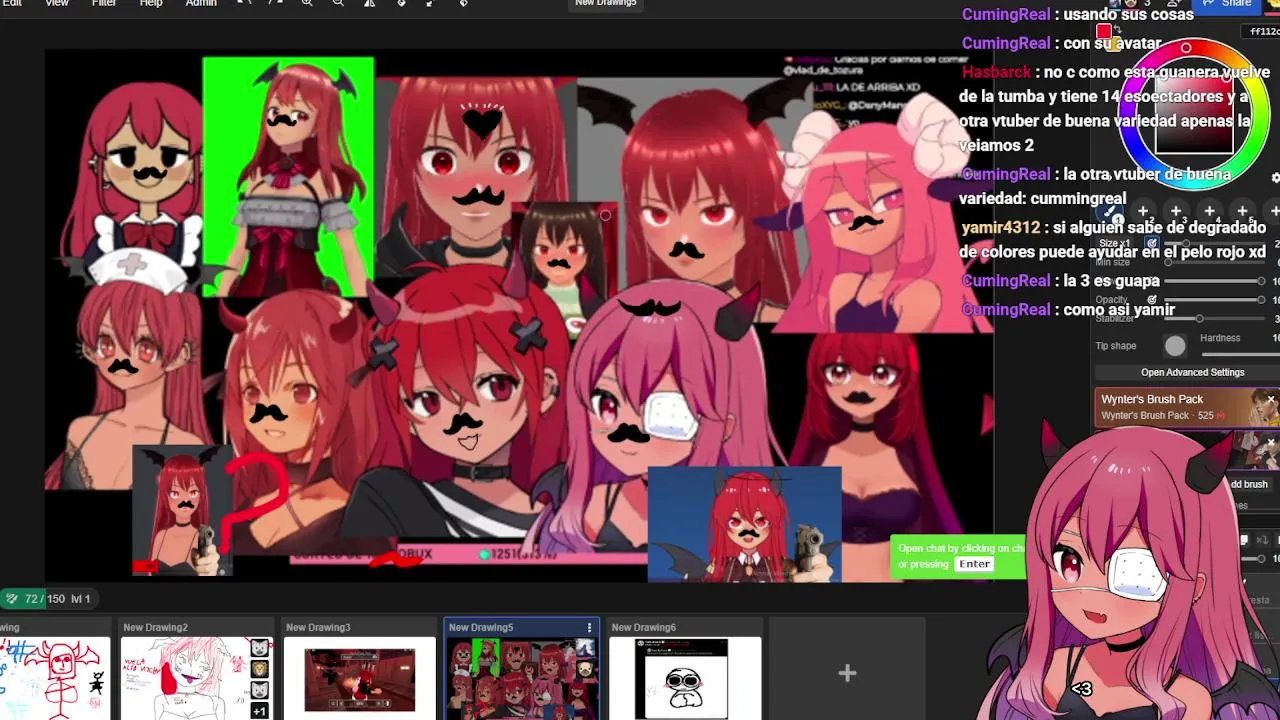The height and width of the screenshot is (720, 1280).
Task: Open the Filter menu
Action: click(x=104, y=3)
